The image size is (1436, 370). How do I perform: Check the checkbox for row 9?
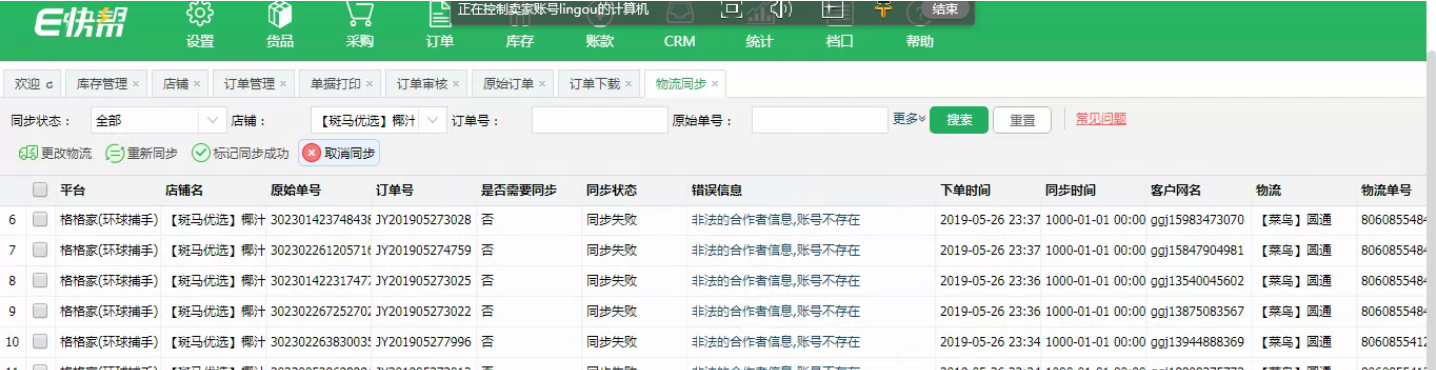40,311
